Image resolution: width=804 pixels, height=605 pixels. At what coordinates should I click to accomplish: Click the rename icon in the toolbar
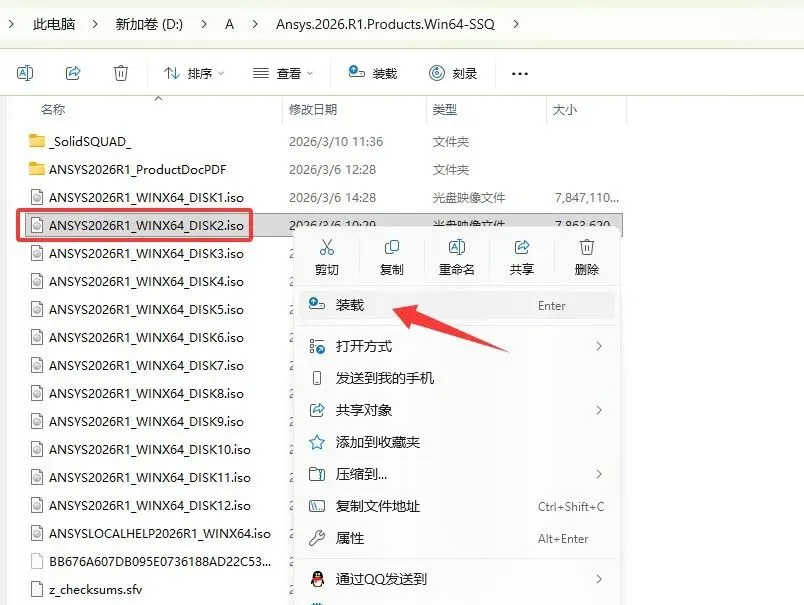click(25, 73)
